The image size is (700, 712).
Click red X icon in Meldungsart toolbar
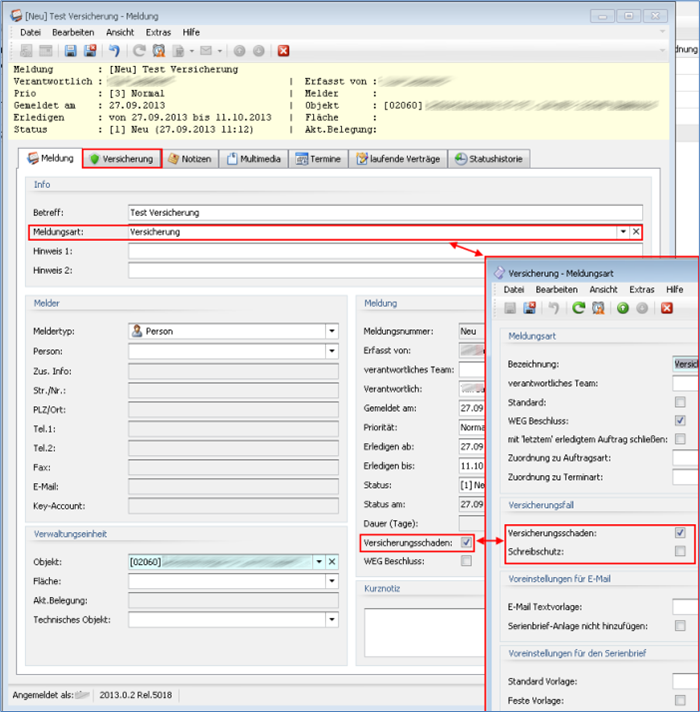(x=667, y=308)
